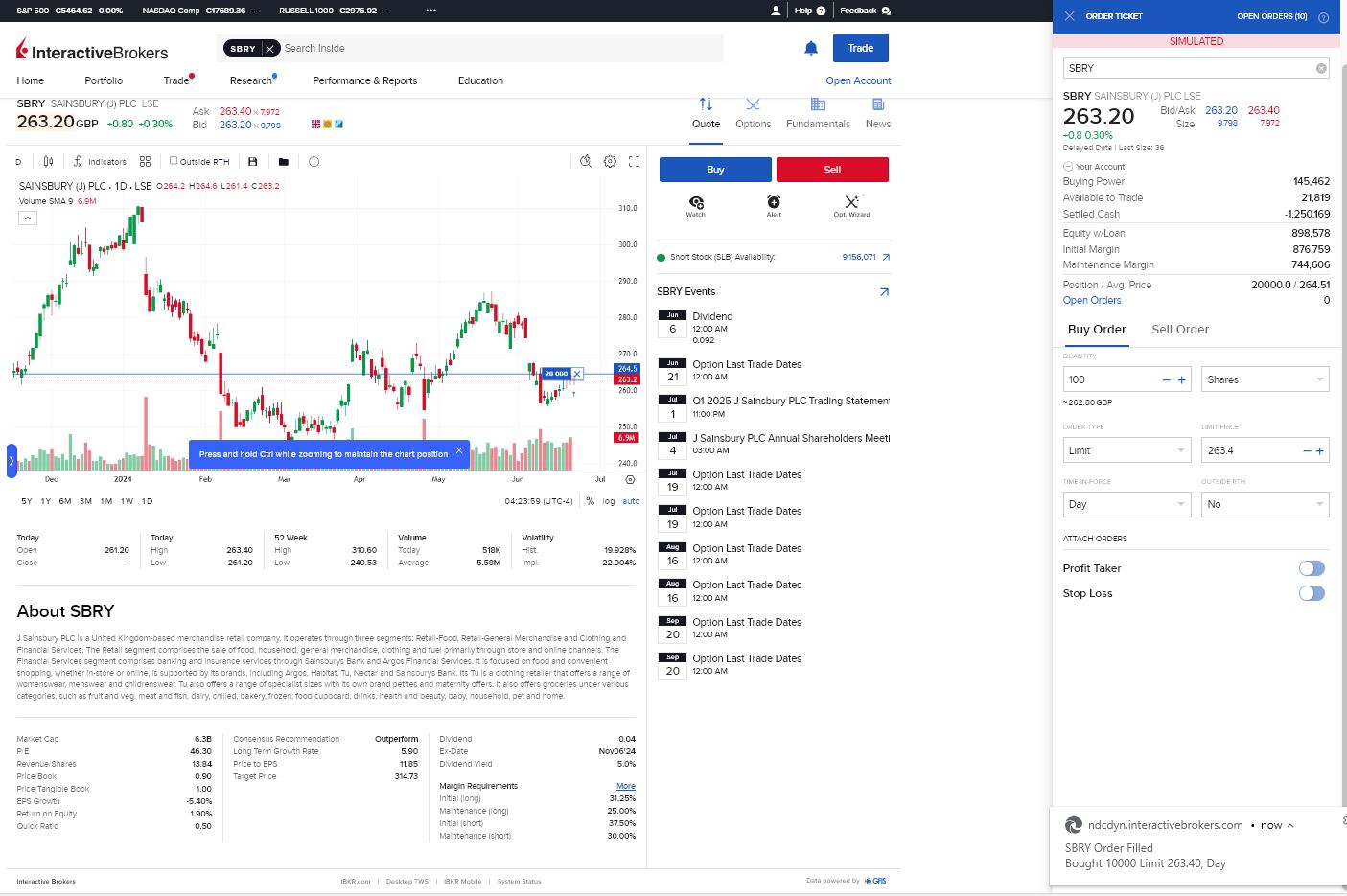The image size is (1347, 896).
Task: Click the blue Buy button
Action: 715,170
